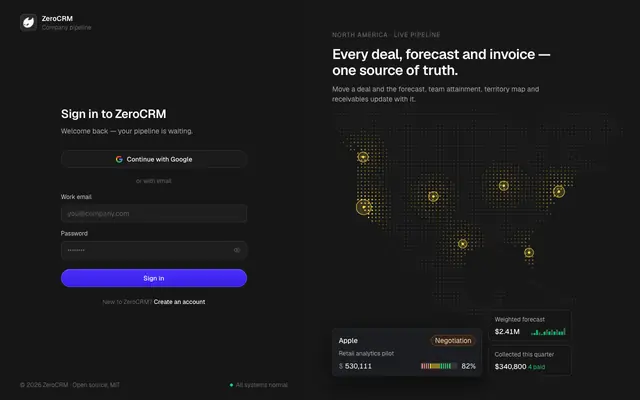Click the 'ZeroCRM' brand name in header
The image size is (640, 400).
(57, 18)
